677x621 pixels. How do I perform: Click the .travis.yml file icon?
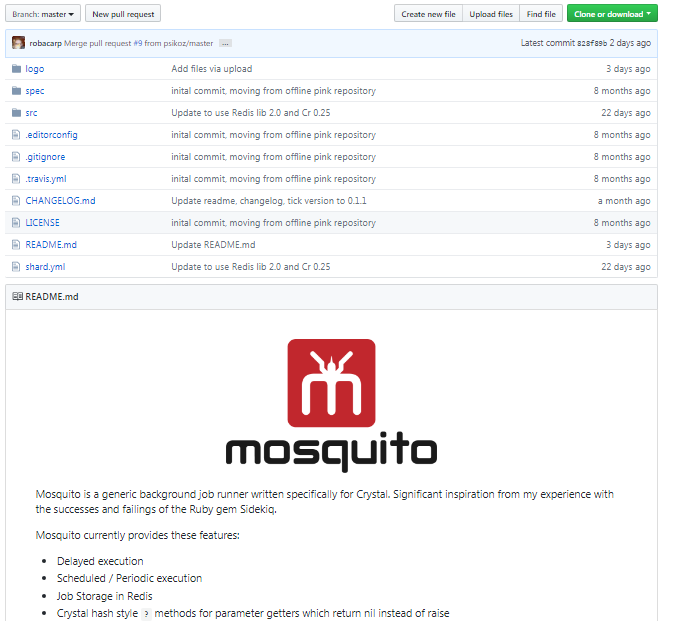pos(16,179)
